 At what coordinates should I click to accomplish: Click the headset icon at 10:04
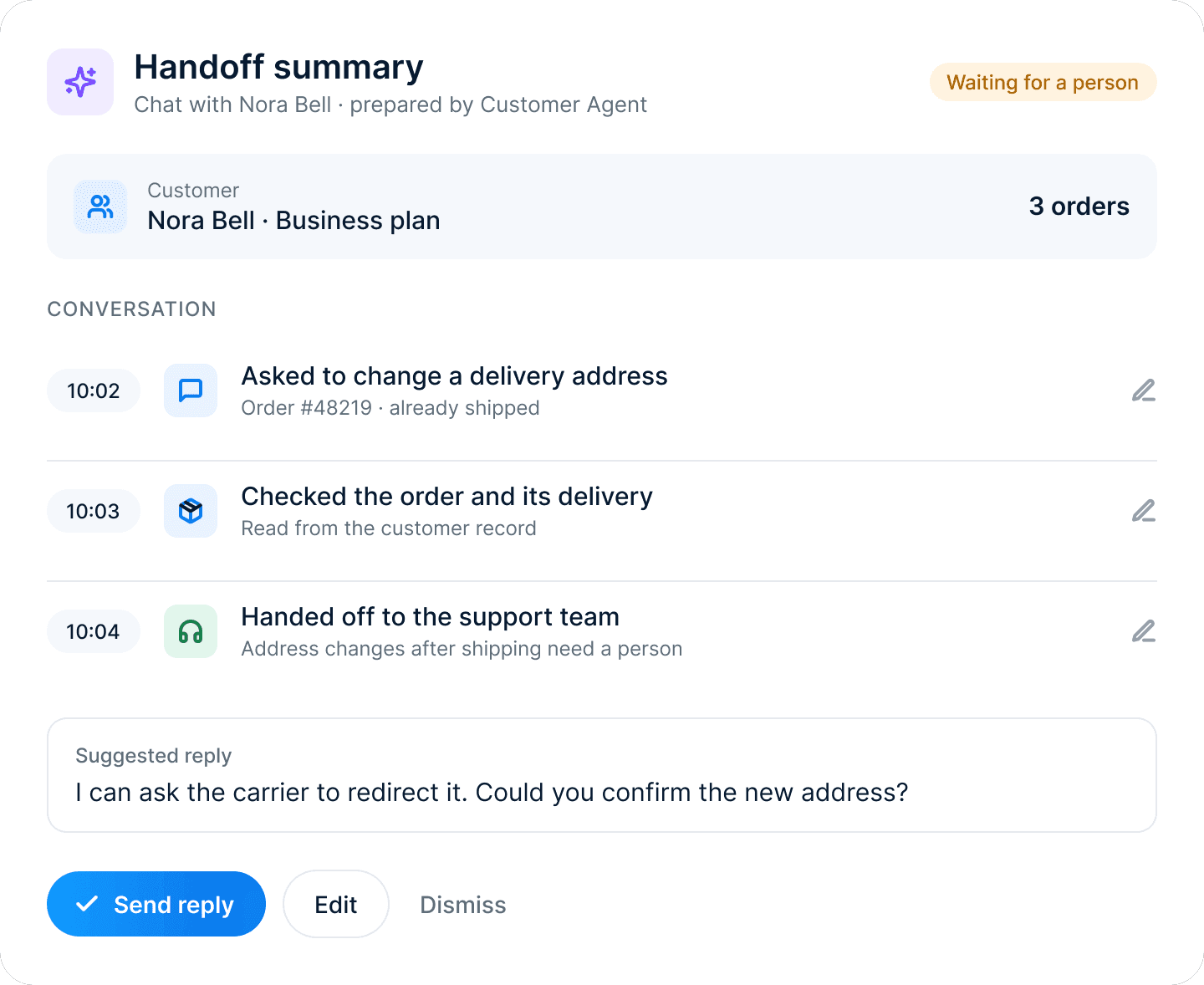(x=191, y=631)
